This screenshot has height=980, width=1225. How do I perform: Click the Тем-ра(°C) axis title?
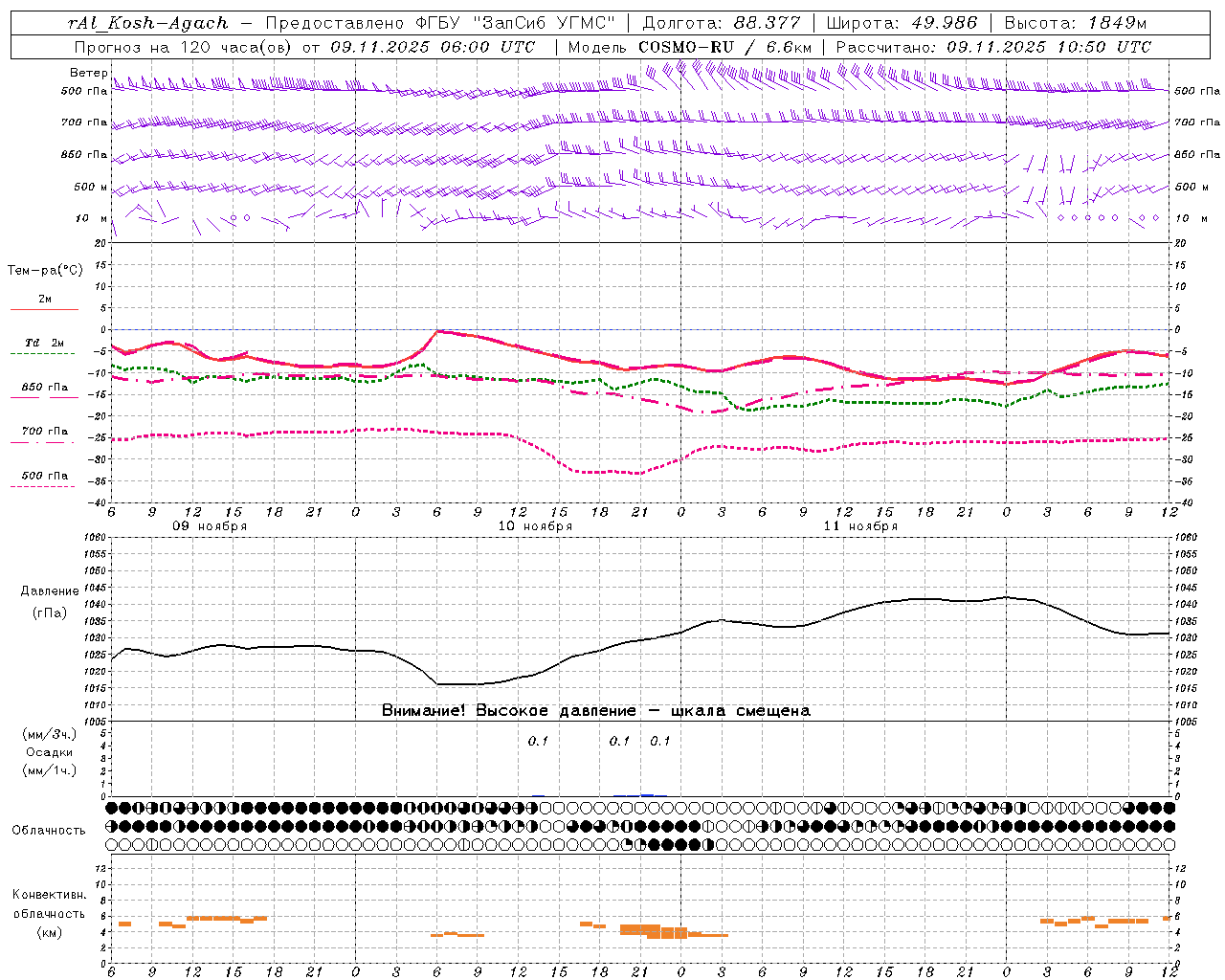[x=45, y=271]
